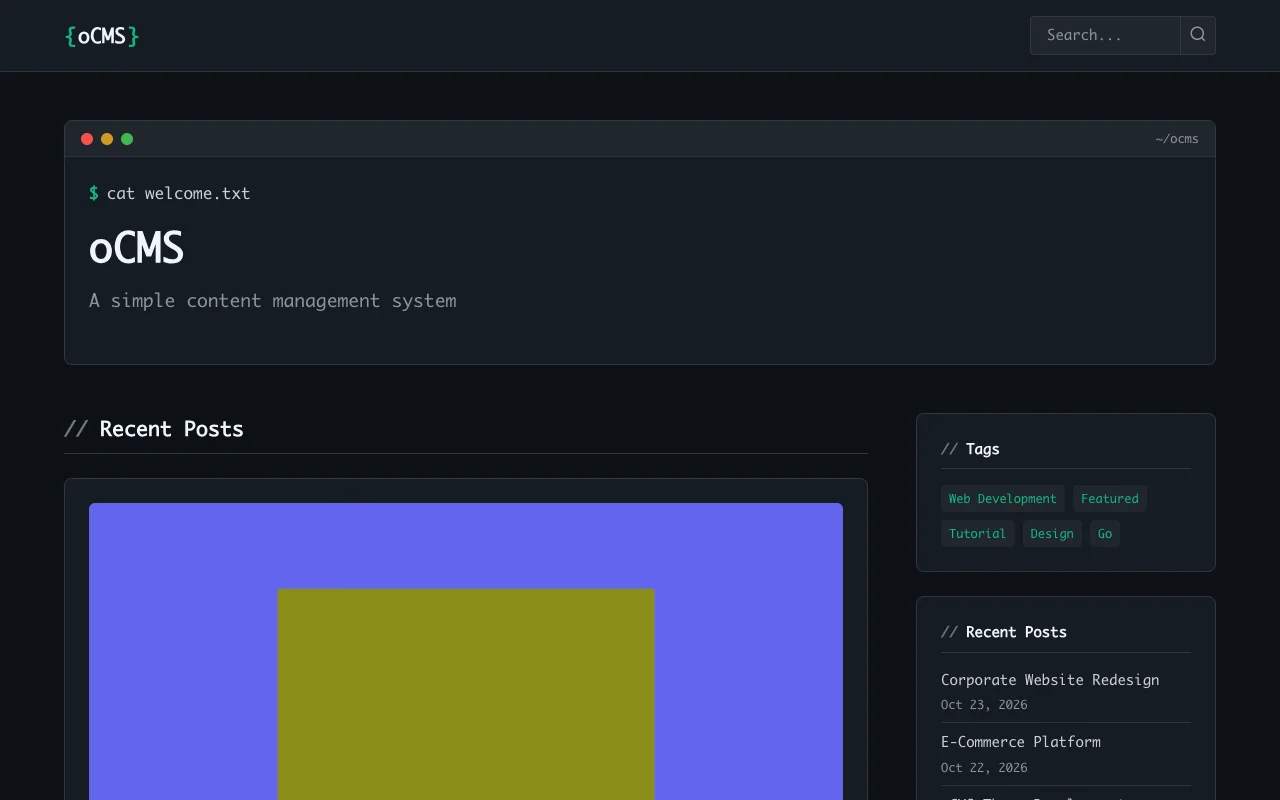Viewport: 1280px width, 800px height.
Task: Filter posts by Featured tag
Action: tap(1110, 499)
